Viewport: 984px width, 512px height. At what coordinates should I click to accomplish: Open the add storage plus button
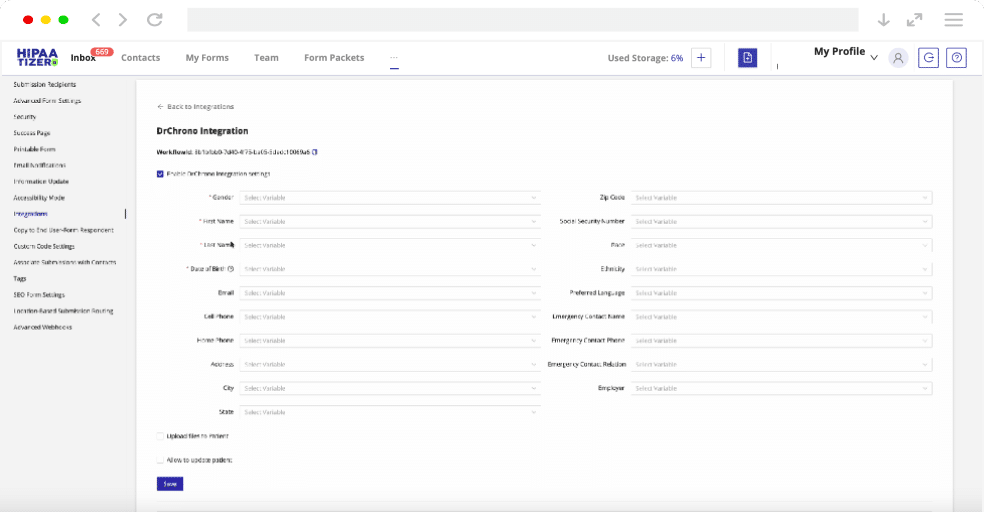(701, 58)
